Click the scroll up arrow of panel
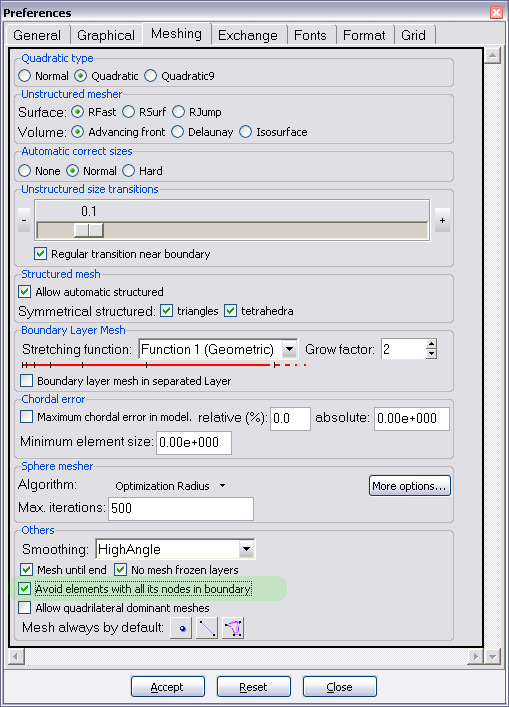Screen dimensions: 509x707 [492, 55]
